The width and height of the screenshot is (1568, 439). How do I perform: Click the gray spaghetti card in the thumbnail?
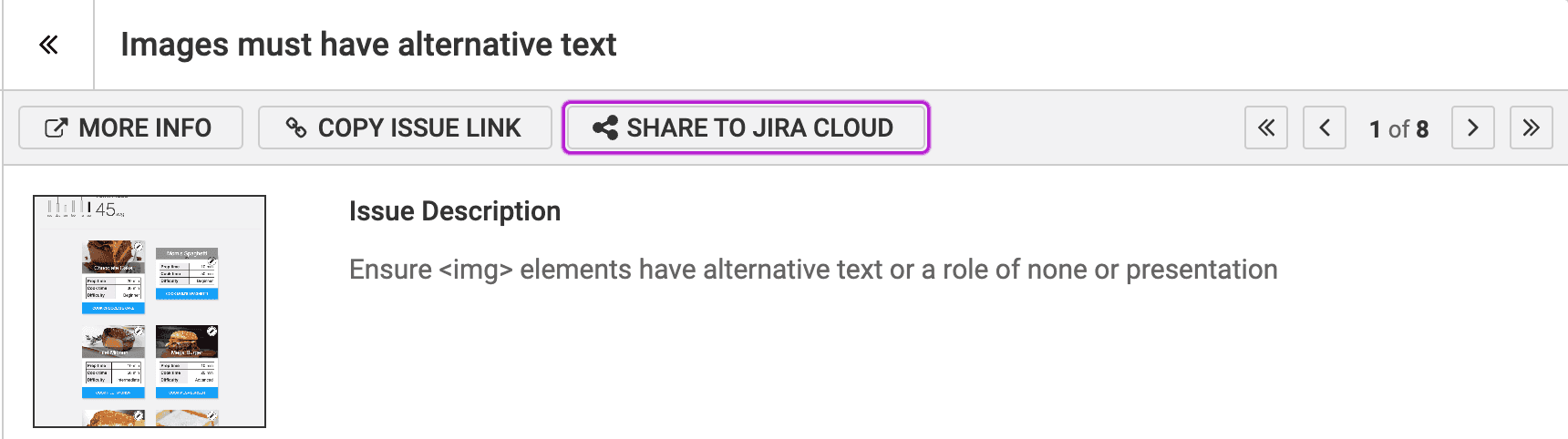point(187,253)
